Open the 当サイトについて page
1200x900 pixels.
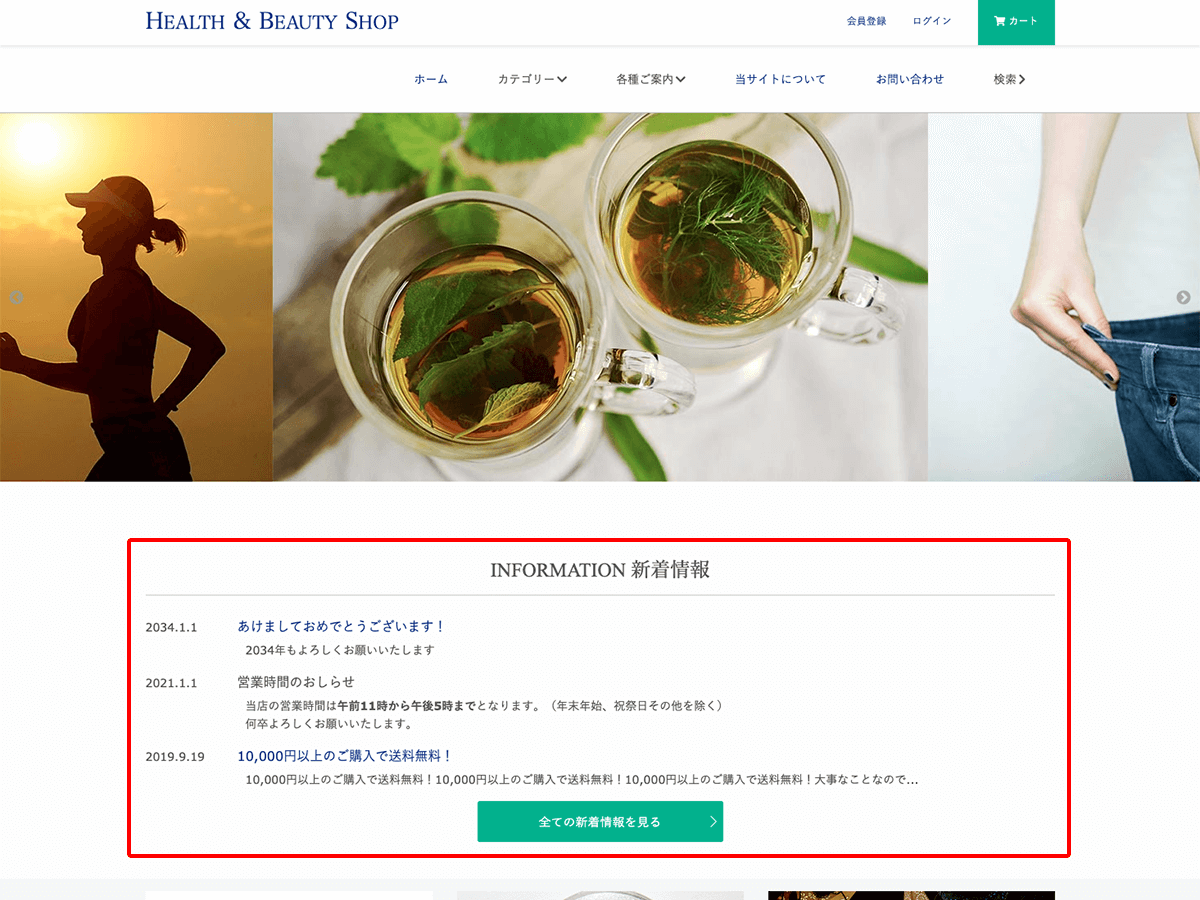pyautogui.click(x=780, y=79)
